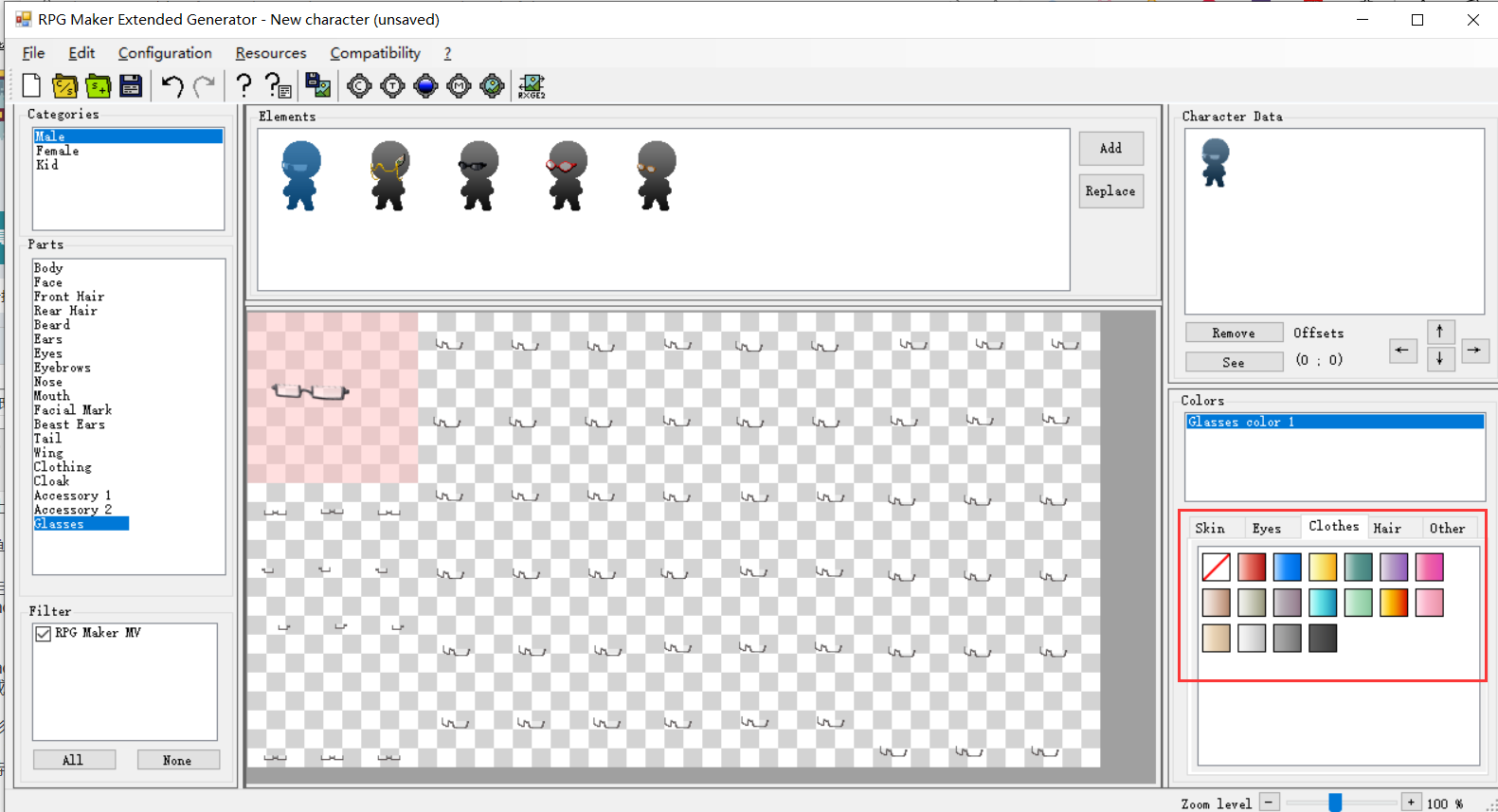Move the Zoom level slider handle
This screenshot has height=812, width=1498.
1335,803
